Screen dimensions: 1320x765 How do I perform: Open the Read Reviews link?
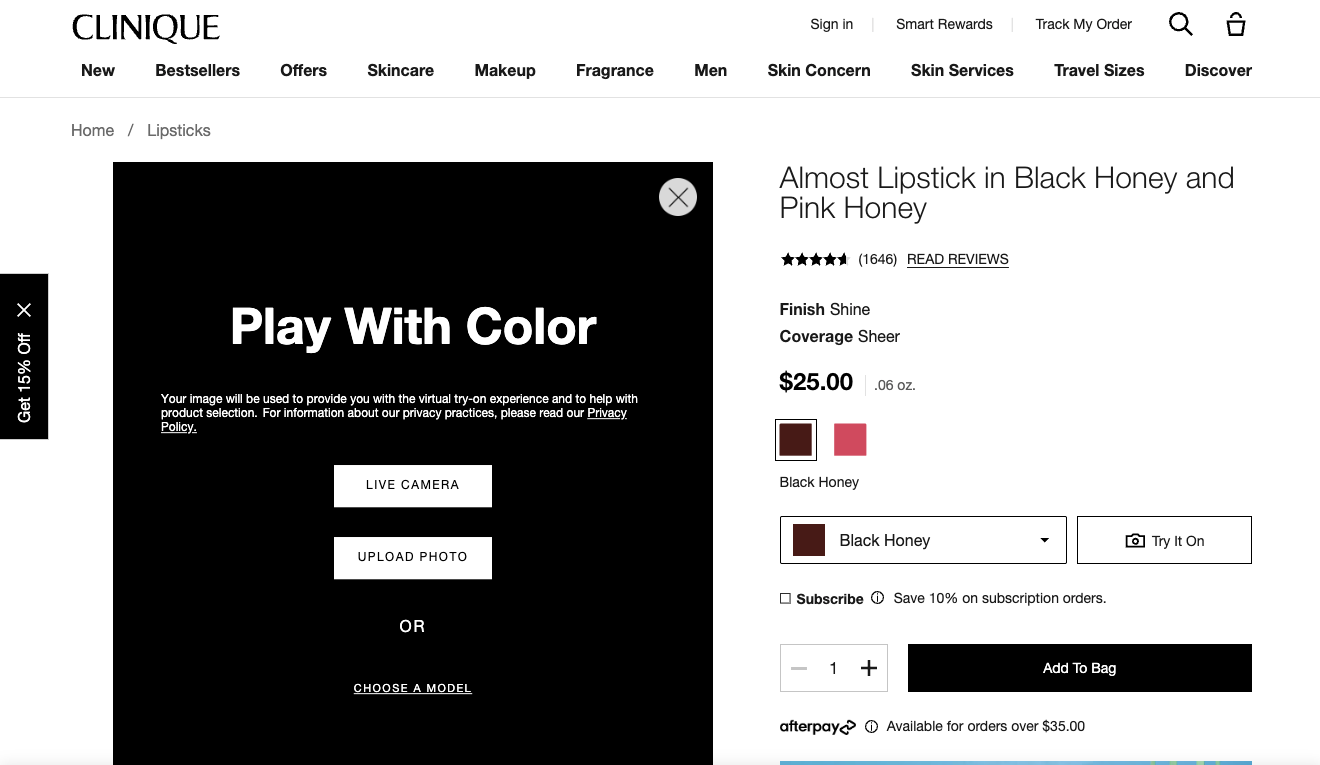[958, 259]
